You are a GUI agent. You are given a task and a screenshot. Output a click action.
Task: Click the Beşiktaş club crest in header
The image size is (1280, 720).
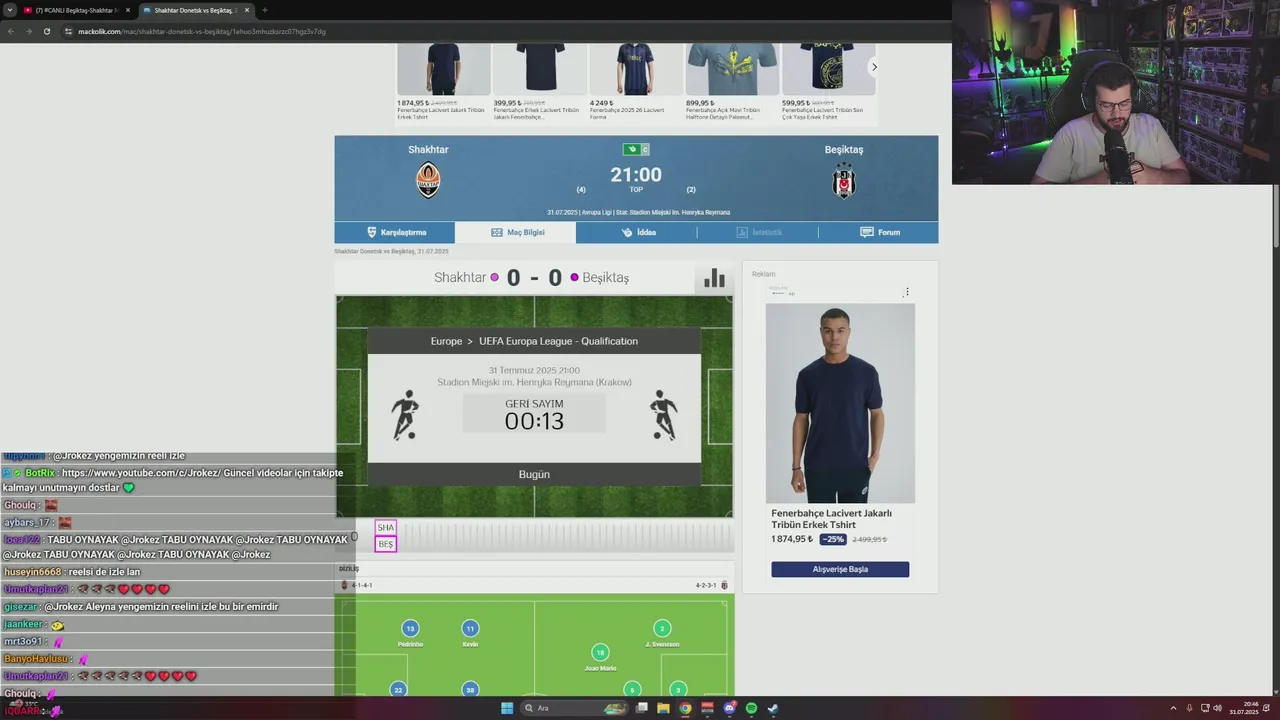(x=844, y=180)
